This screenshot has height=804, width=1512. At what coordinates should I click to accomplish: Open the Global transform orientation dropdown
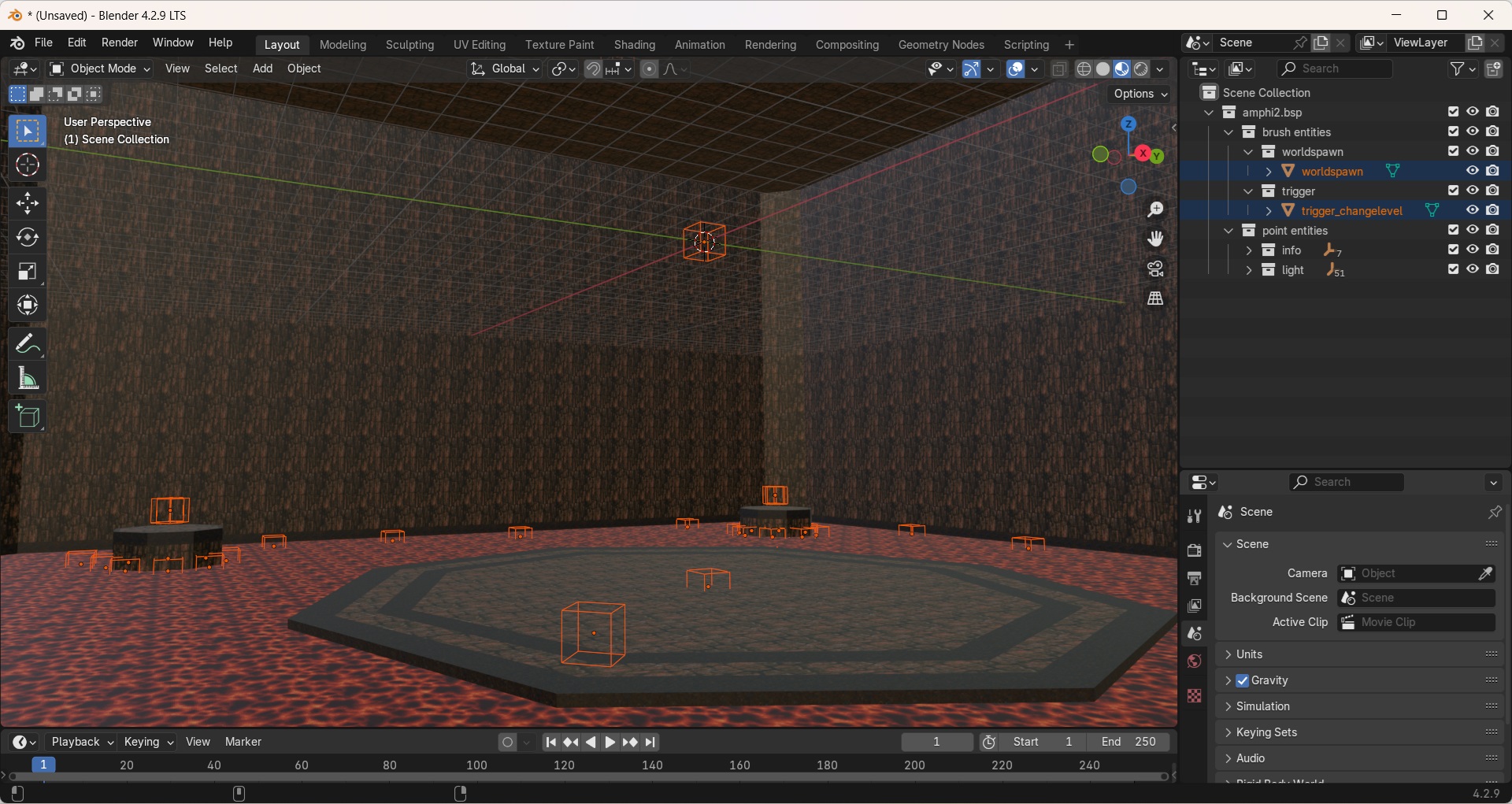click(x=505, y=69)
